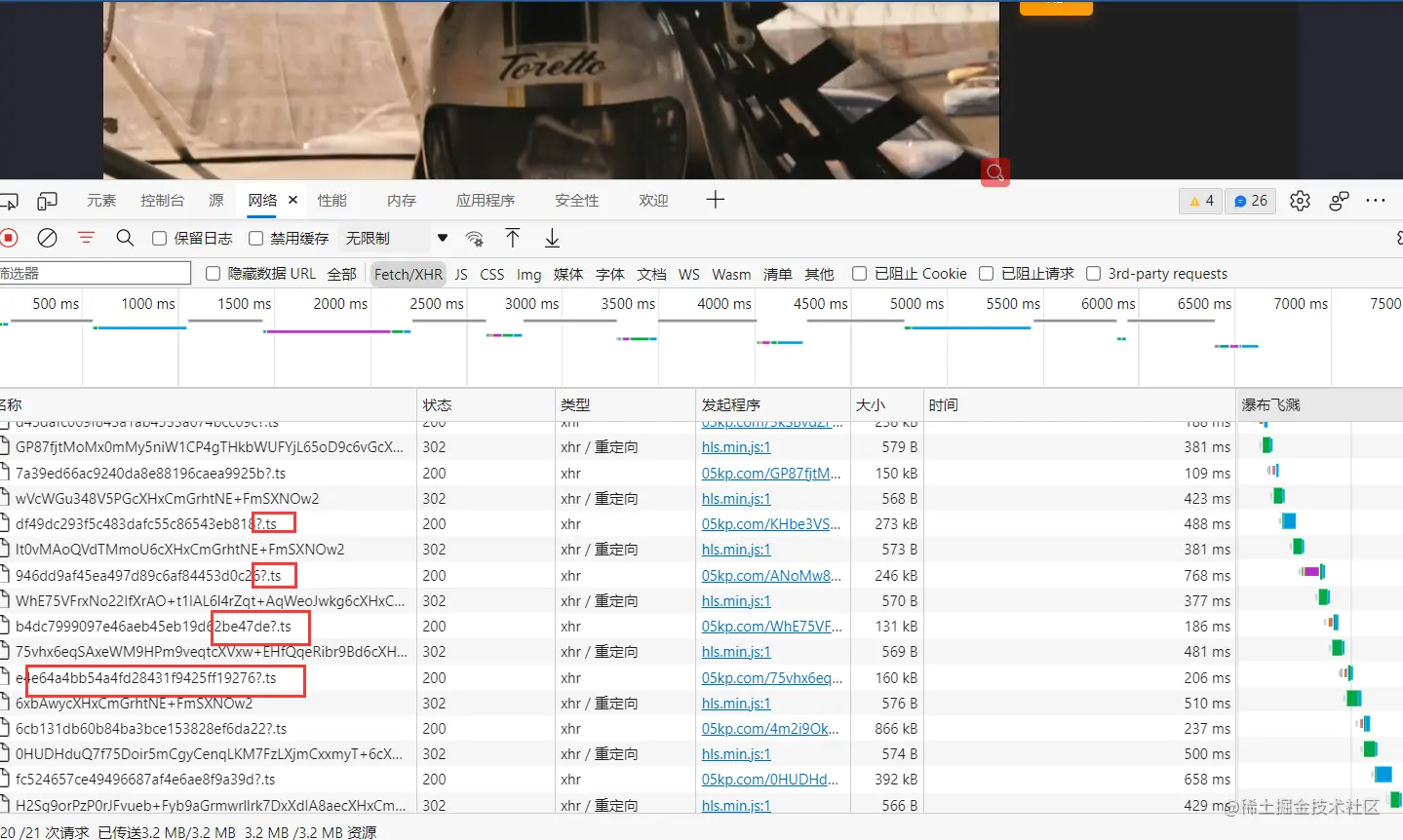Viewport: 1403px width, 840px height.
Task: Switch to the 应用程序 tab
Action: pos(486,200)
